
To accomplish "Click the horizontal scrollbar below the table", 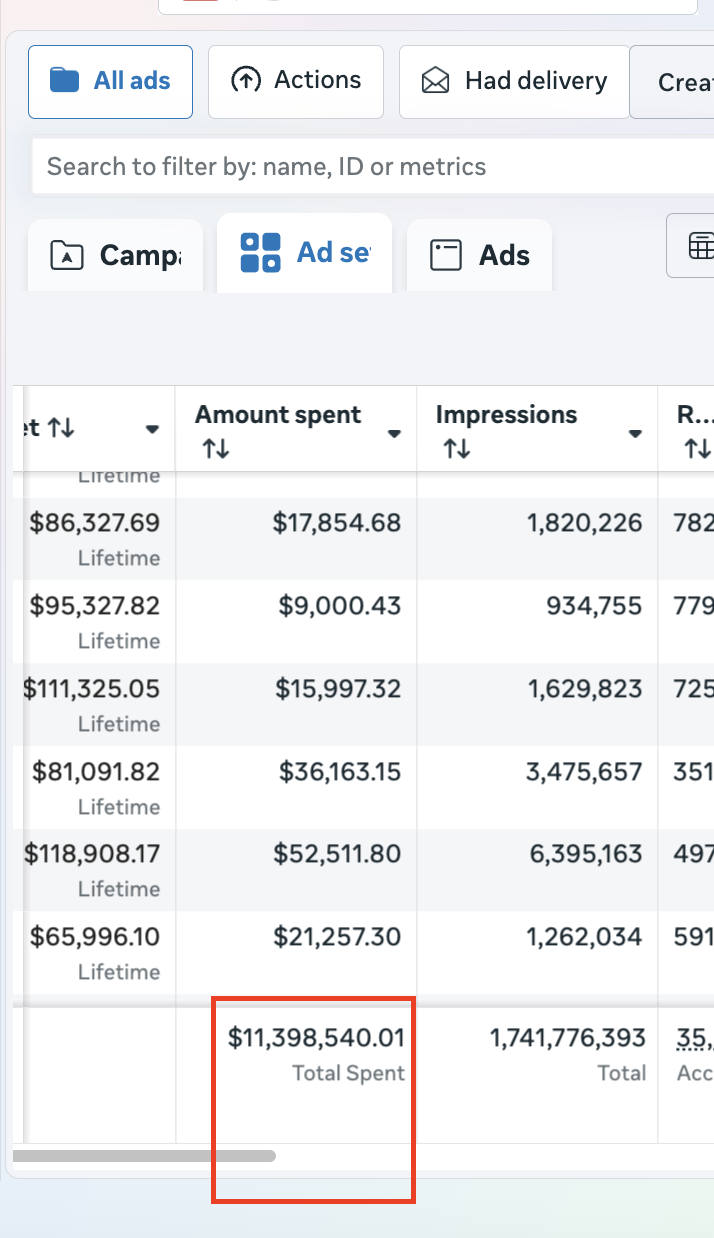I will [144, 1156].
